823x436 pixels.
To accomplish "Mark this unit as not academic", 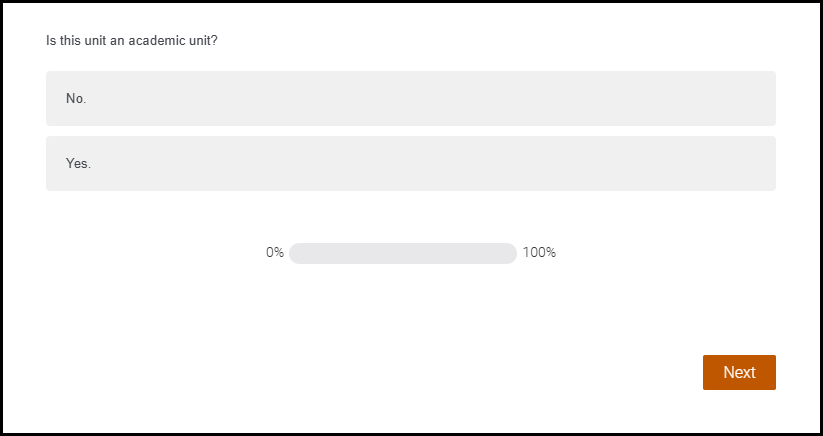I will (410, 98).
